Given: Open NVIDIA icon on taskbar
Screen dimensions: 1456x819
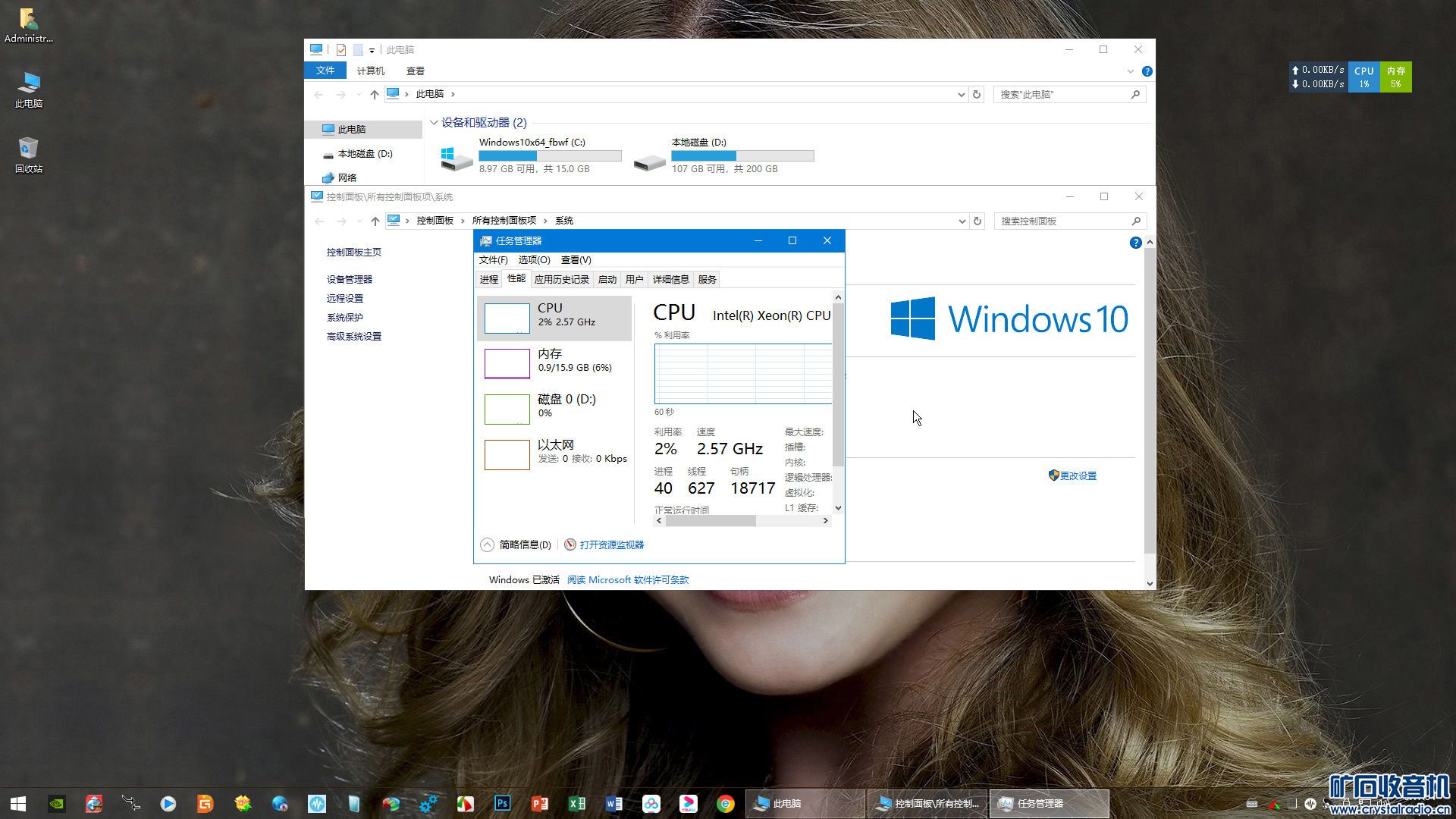Looking at the screenshot, I should pos(57,803).
